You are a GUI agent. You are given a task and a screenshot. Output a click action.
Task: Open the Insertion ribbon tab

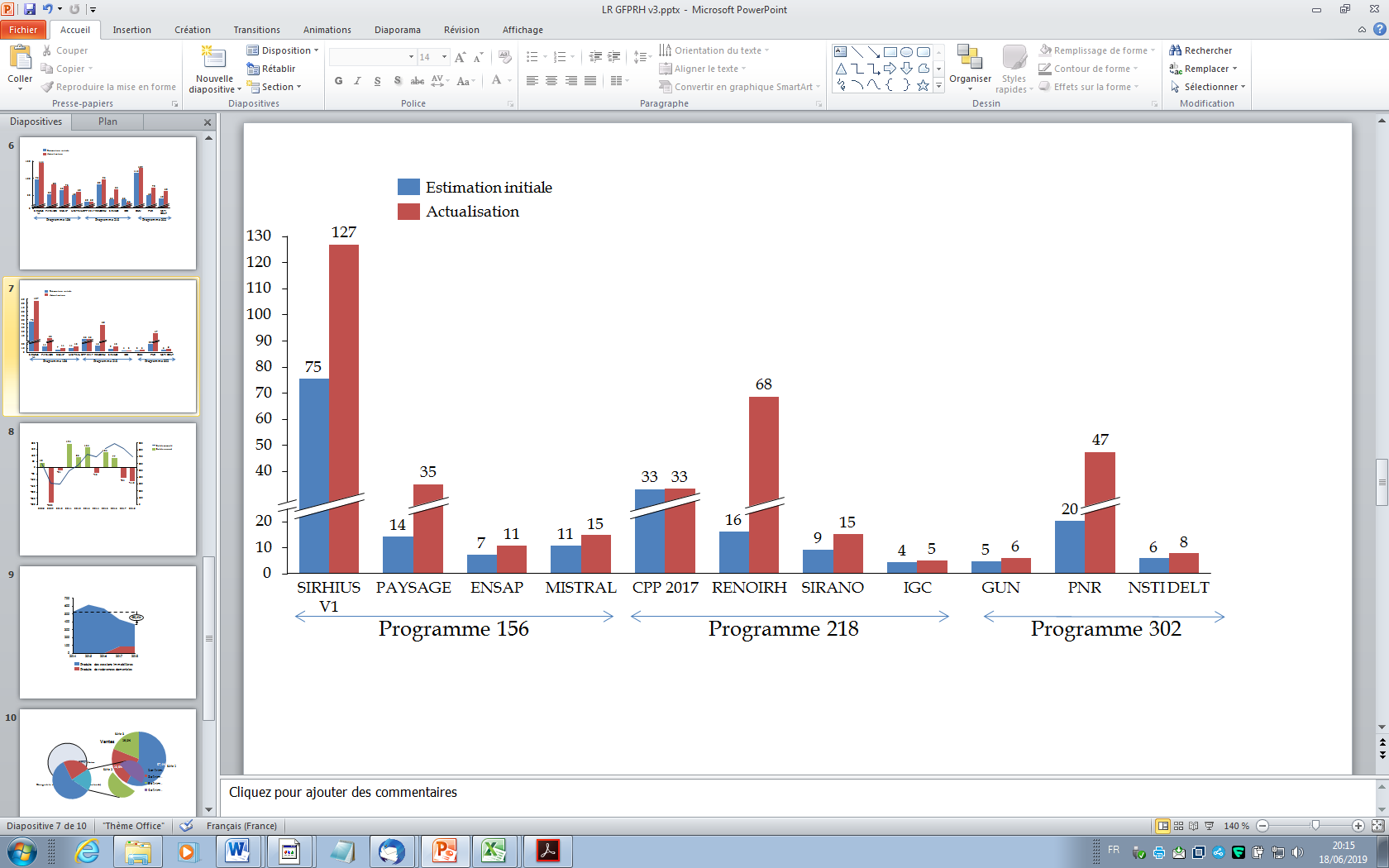pyautogui.click(x=131, y=30)
